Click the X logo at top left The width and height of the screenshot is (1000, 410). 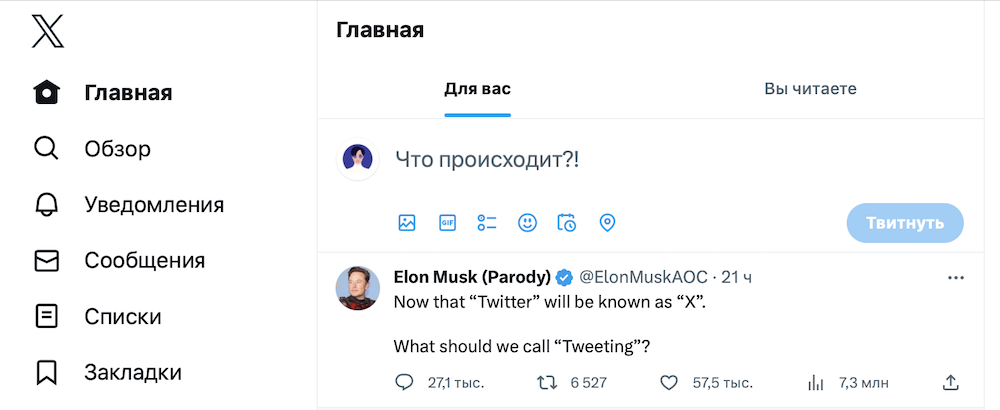pyautogui.click(x=48, y=31)
